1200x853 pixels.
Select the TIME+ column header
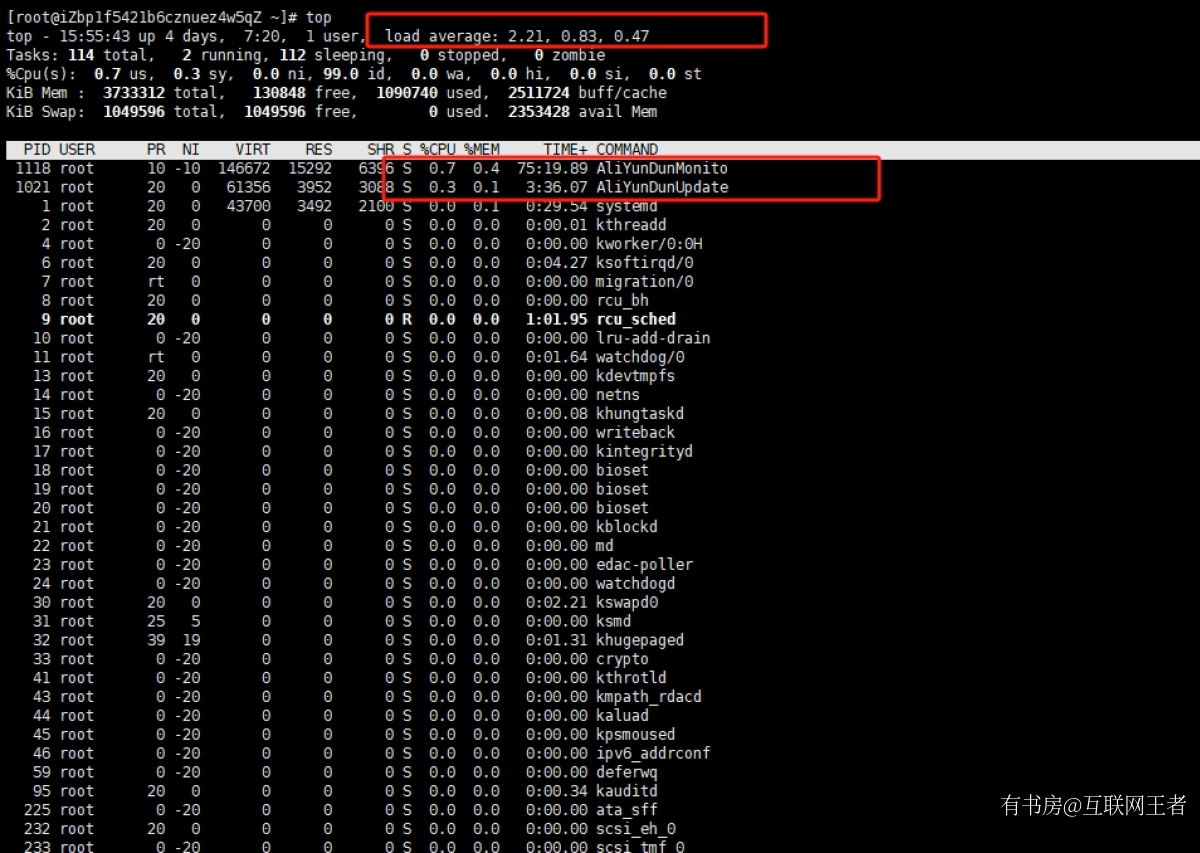pos(566,150)
